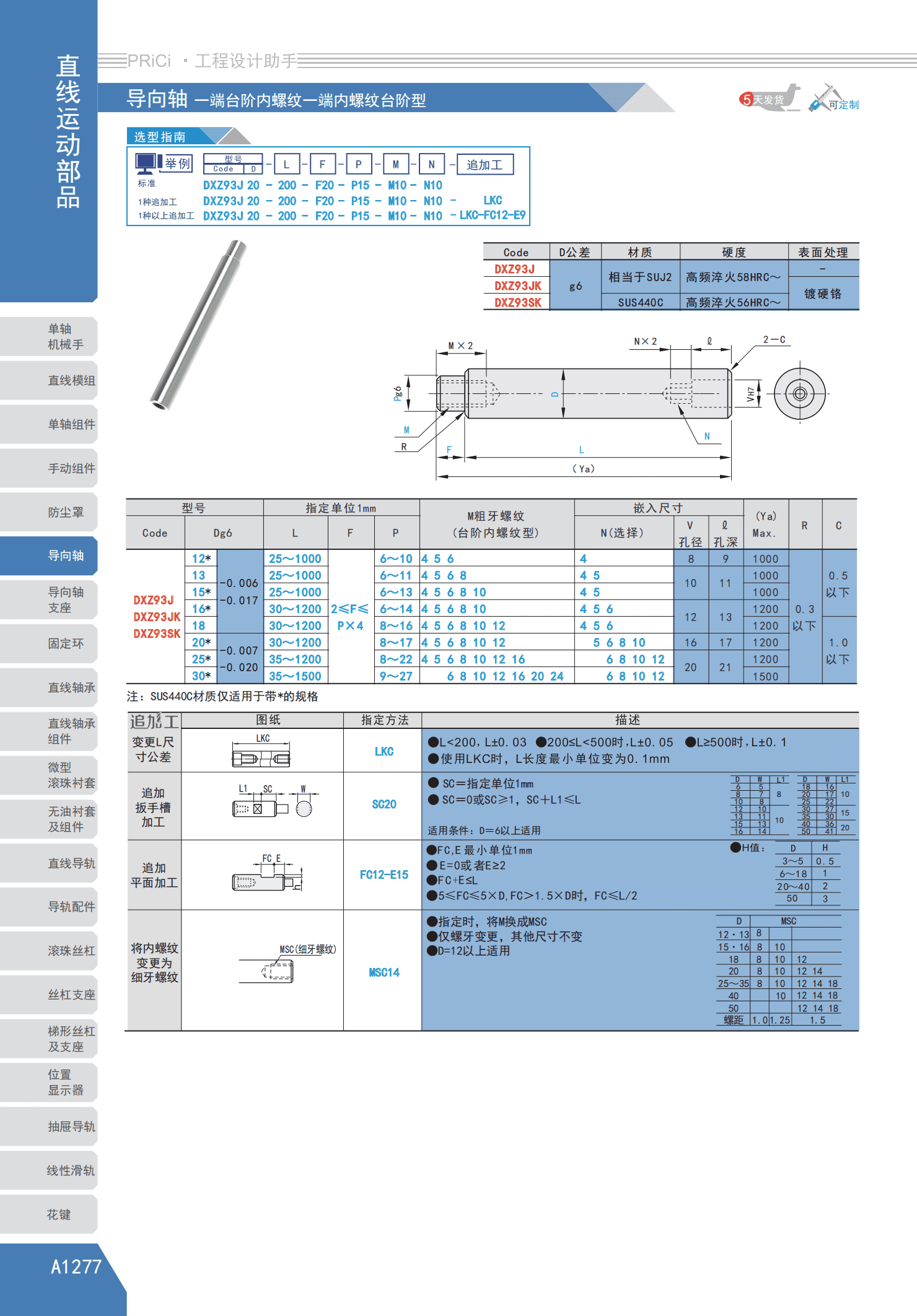Open the 微型滚珠衬套 sidebar tab
917x1316 pixels.
[x=49, y=775]
